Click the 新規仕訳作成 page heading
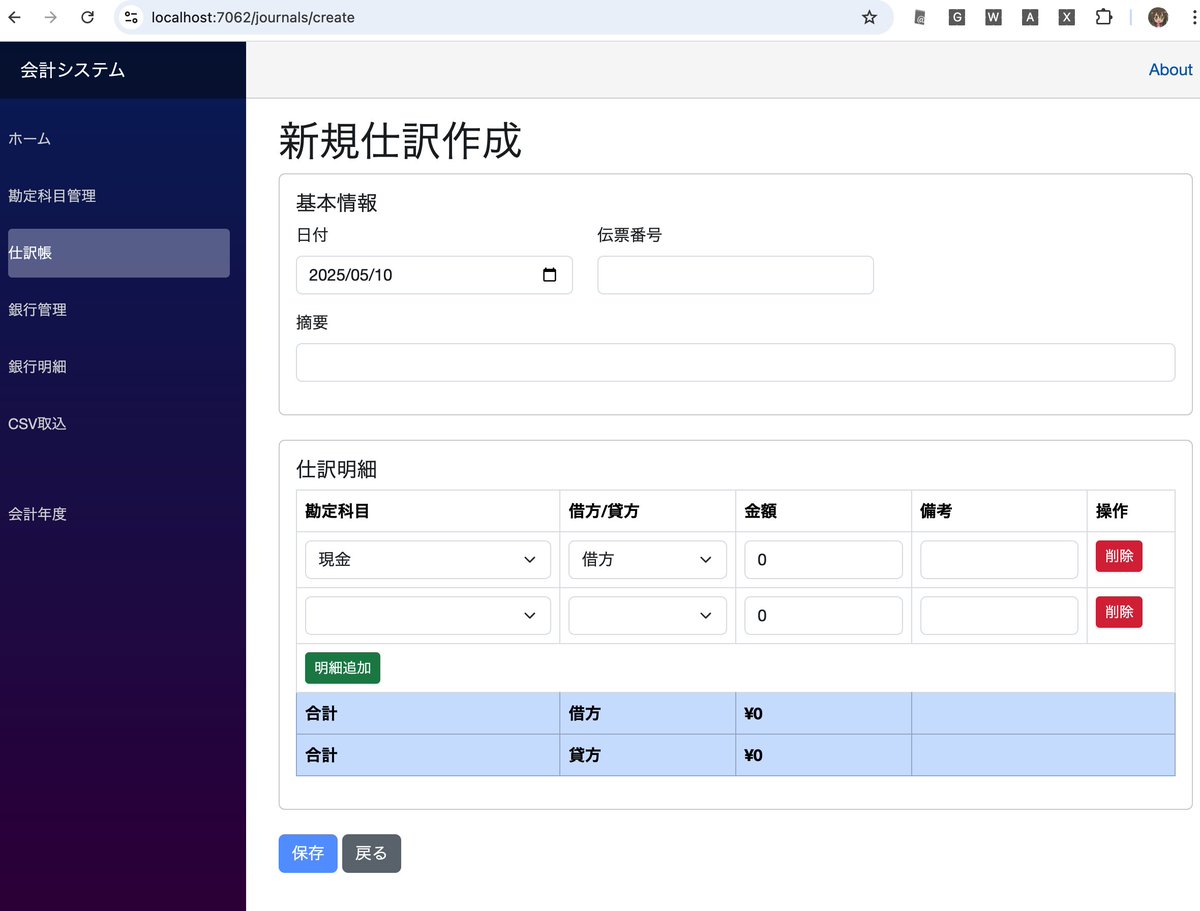Screen dimensions: 1200x911 point(400,141)
